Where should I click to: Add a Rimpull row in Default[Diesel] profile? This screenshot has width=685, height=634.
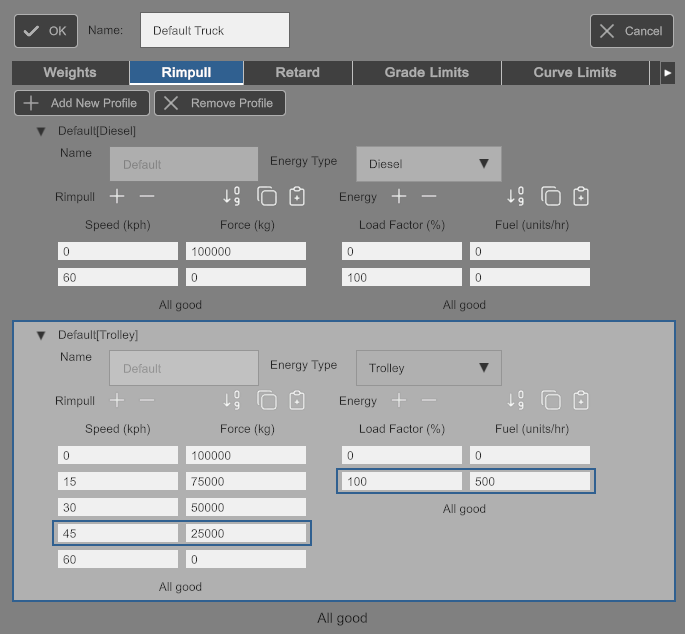point(117,197)
